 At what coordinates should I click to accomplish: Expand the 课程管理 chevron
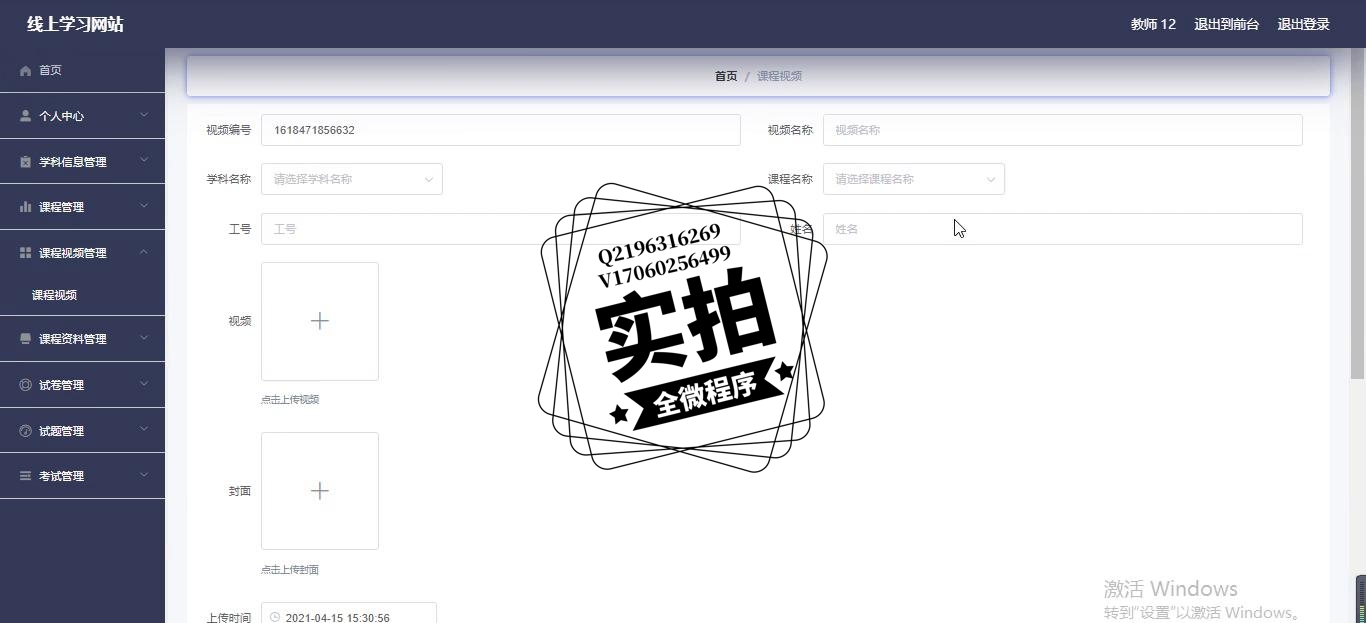point(144,206)
